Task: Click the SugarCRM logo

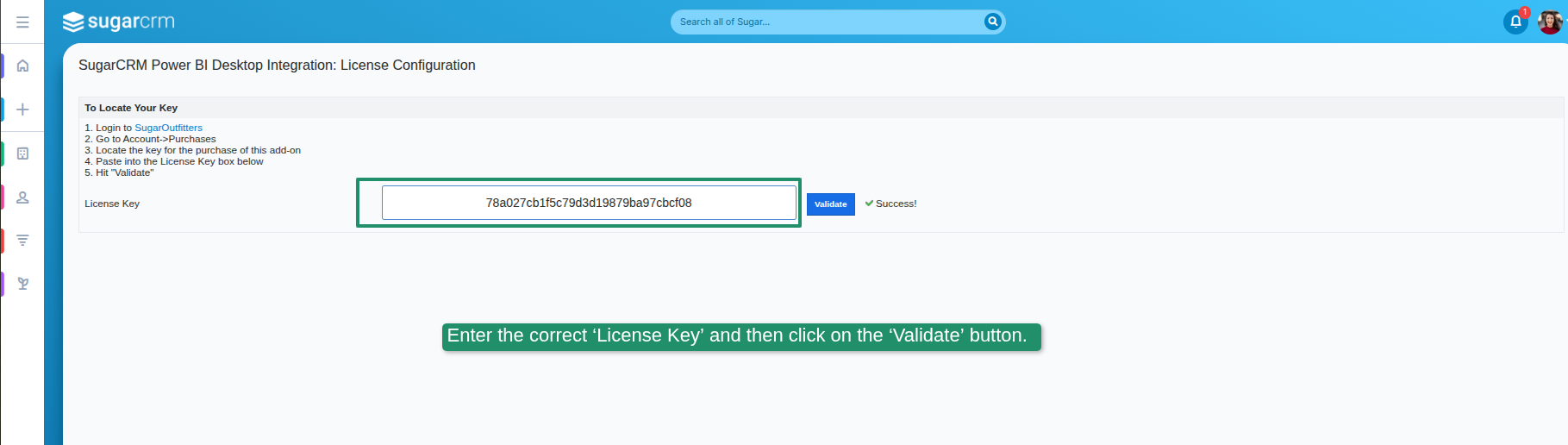Action: coord(119,22)
